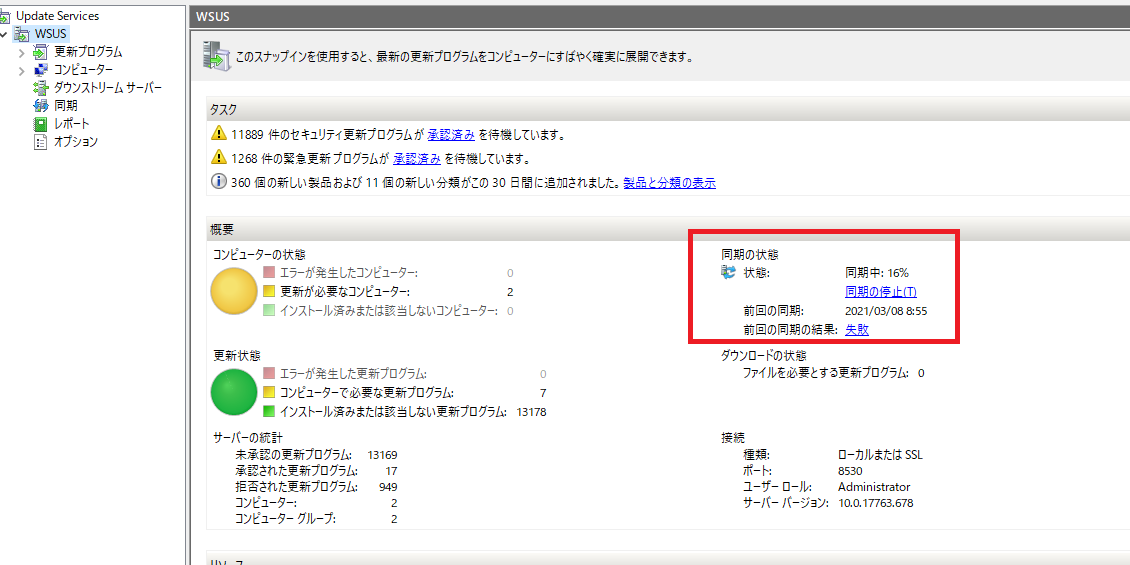Click 拒否された更新プログラム value 949
Viewport: 1130px width, 565px height.
pos(388,486)
